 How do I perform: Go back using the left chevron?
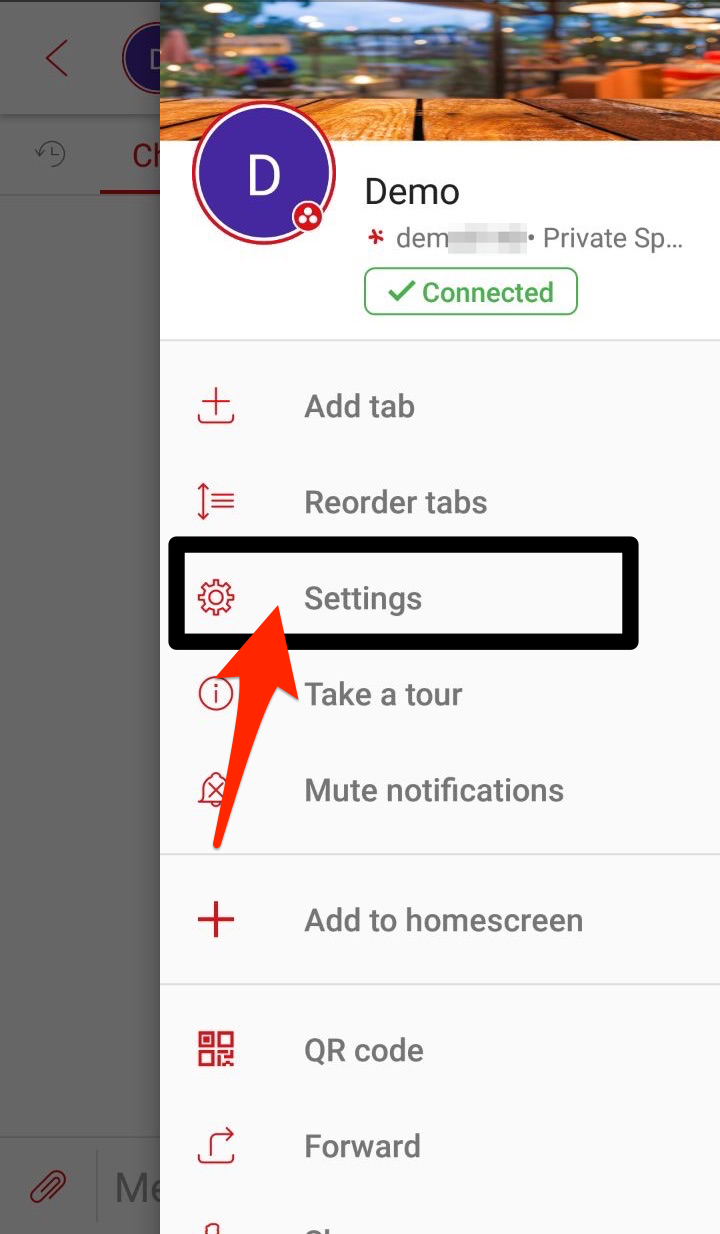coord(56,58)
